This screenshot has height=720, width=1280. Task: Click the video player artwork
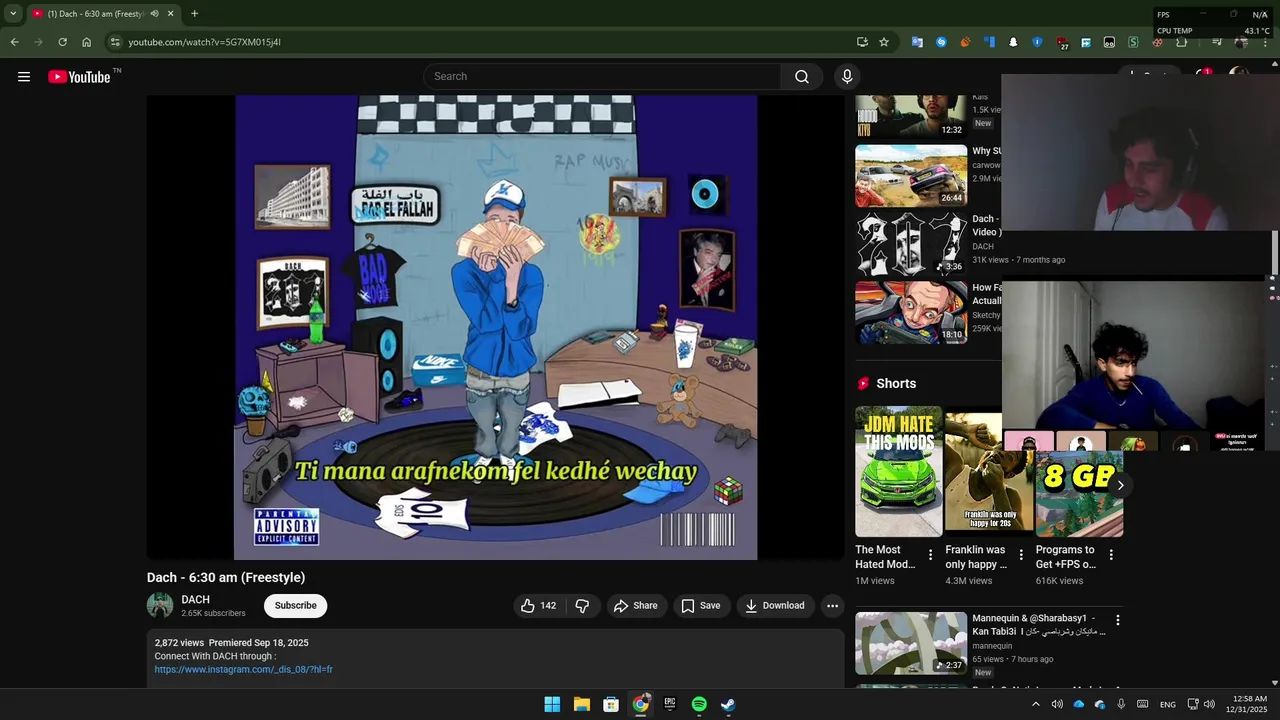pos(495,327)
